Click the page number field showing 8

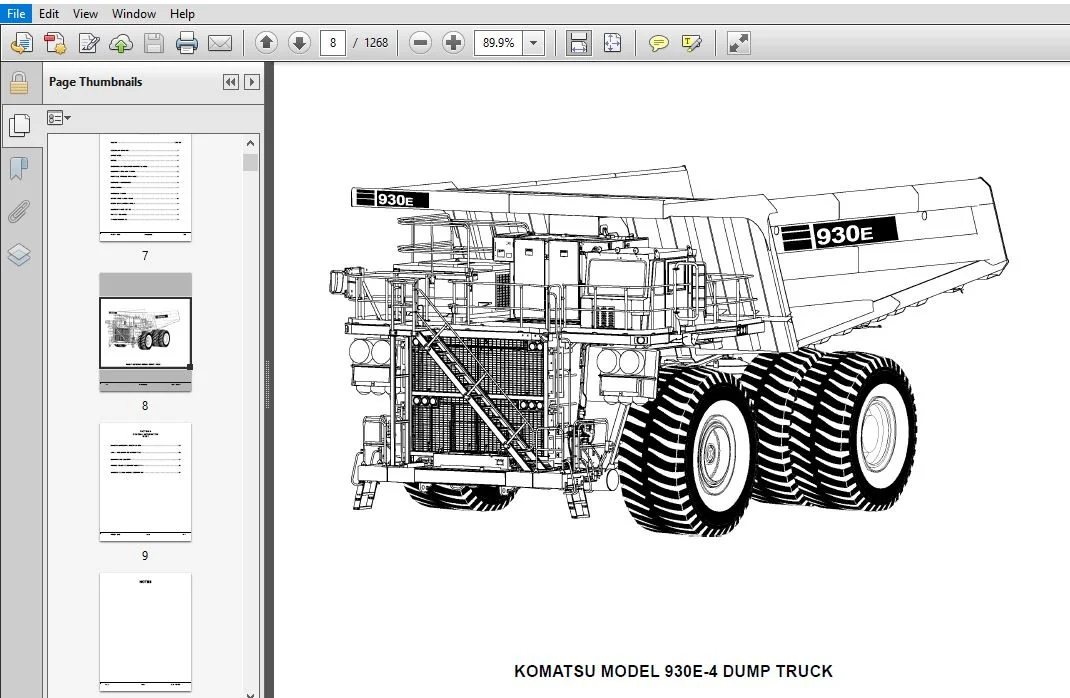pos(333,43)
